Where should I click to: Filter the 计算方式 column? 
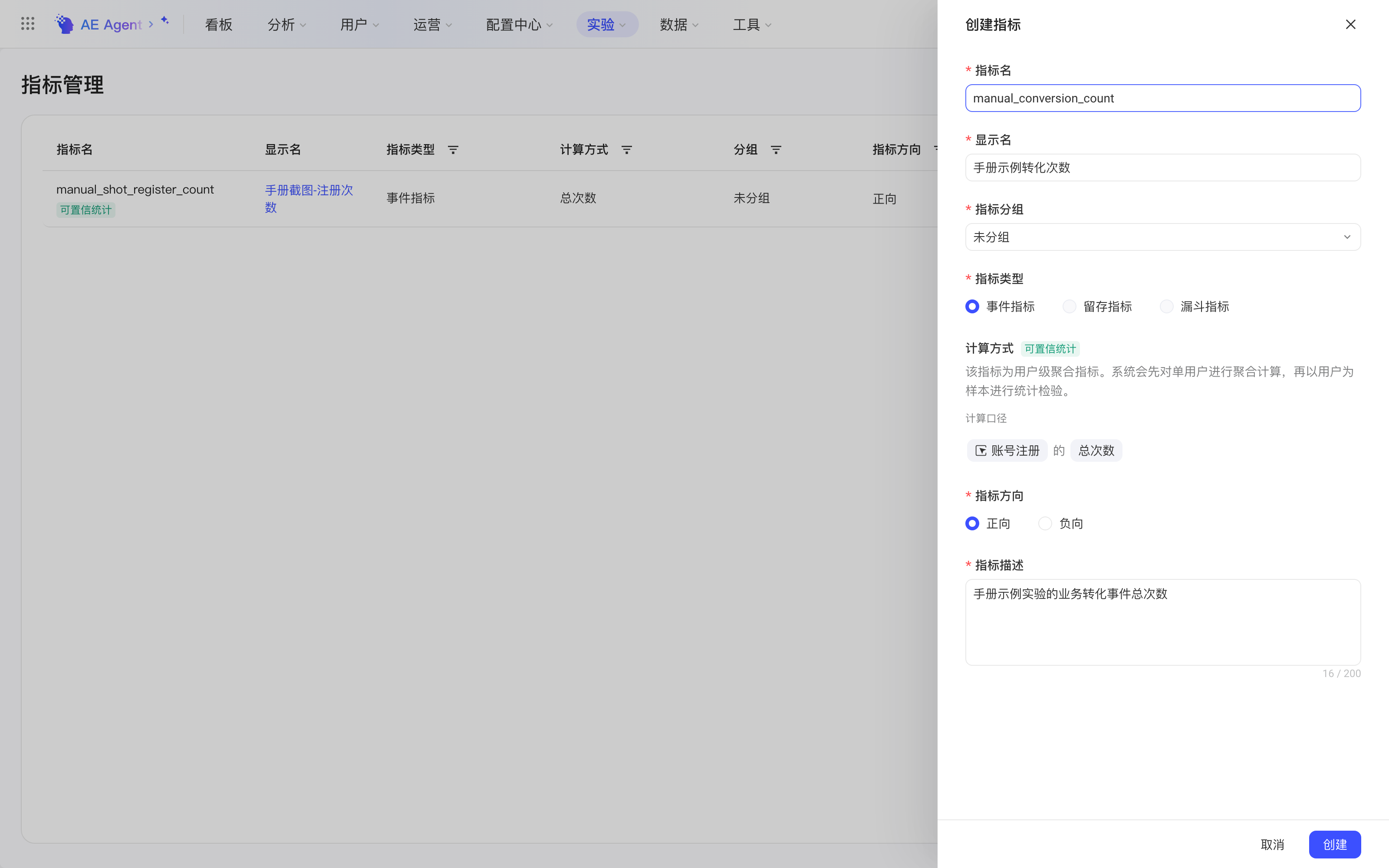click(627, 150)
